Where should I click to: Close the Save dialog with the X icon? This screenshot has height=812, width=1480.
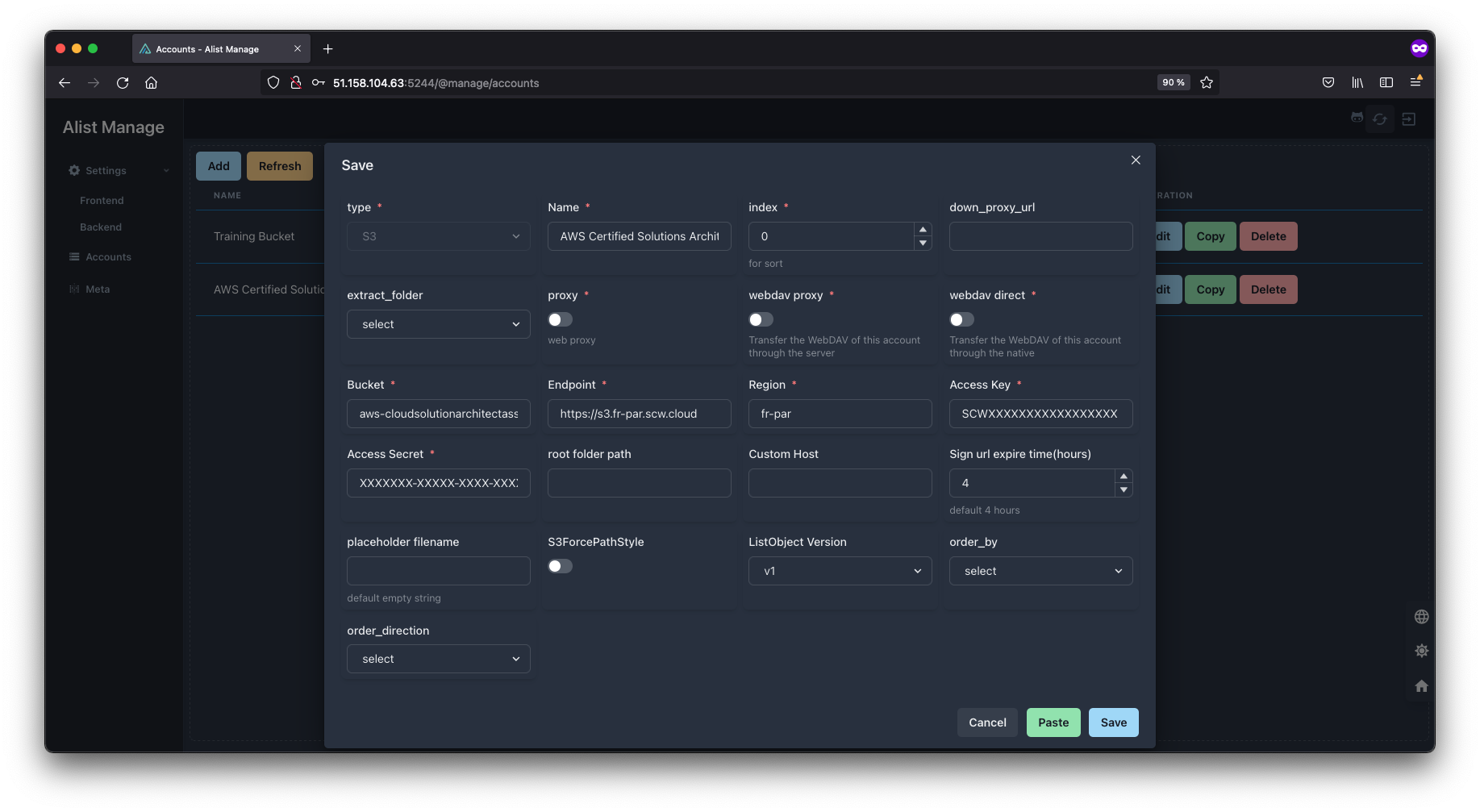click(x=1136, y=160)
